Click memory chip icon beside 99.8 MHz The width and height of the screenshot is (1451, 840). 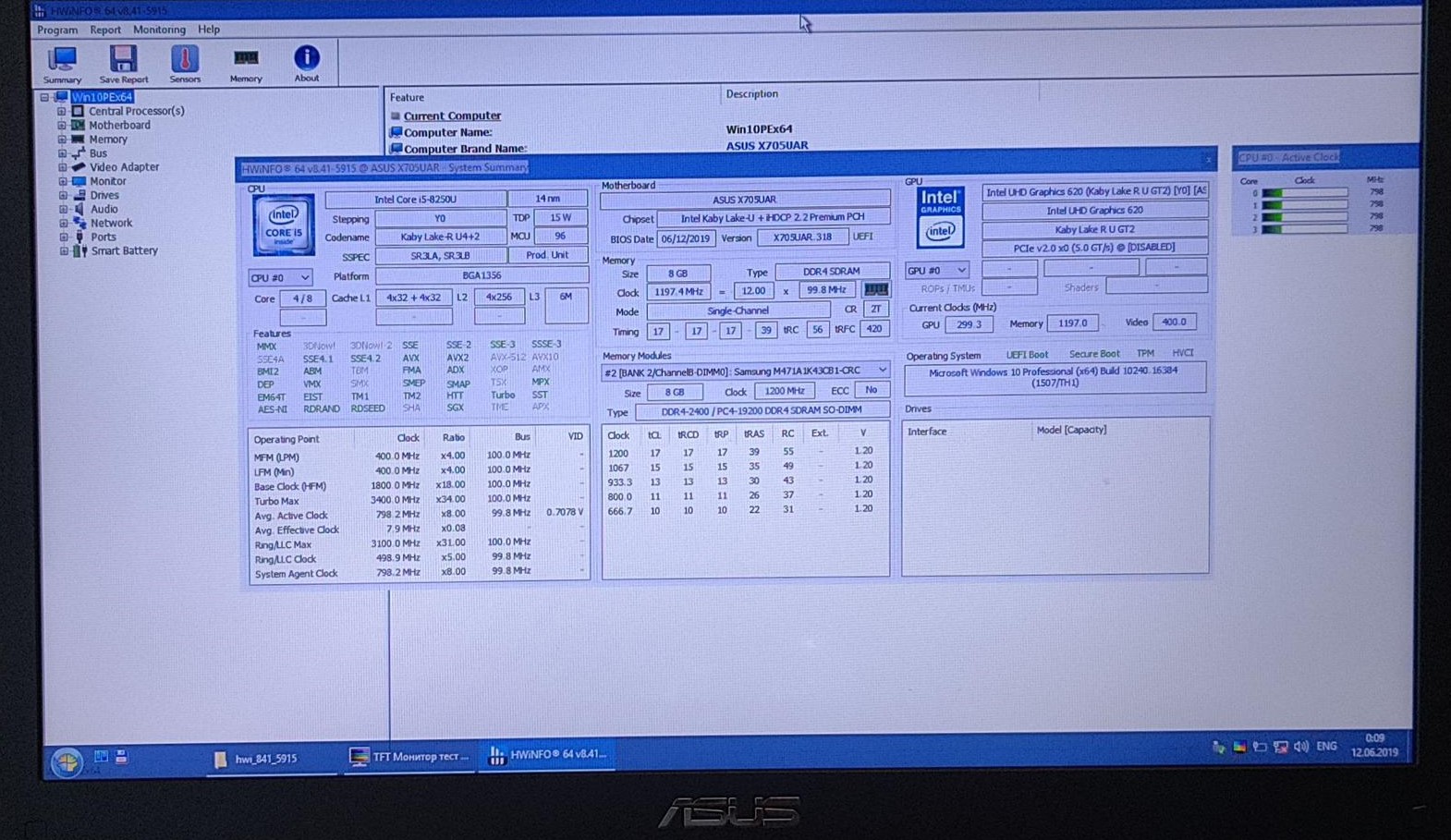[875, 290]
